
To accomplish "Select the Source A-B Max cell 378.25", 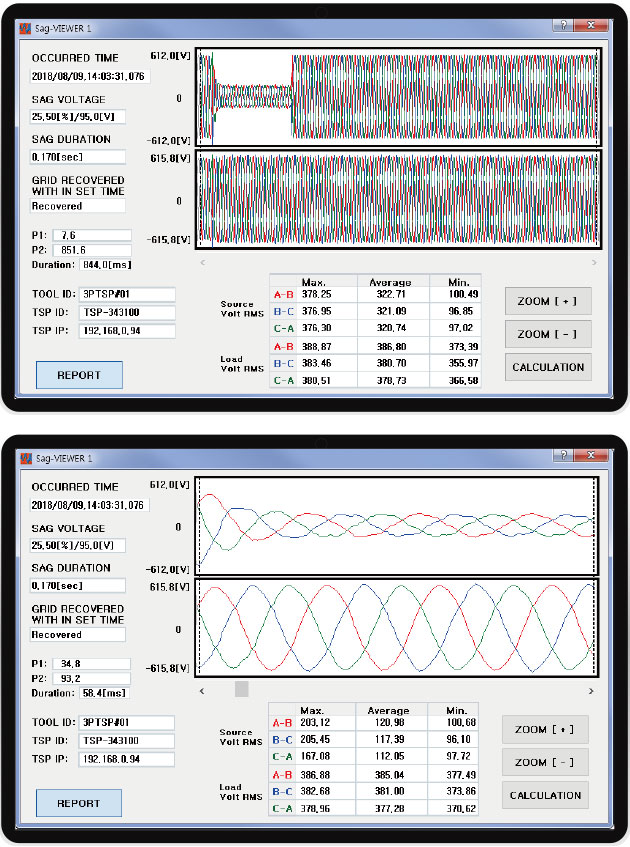I will coord(314,296).
